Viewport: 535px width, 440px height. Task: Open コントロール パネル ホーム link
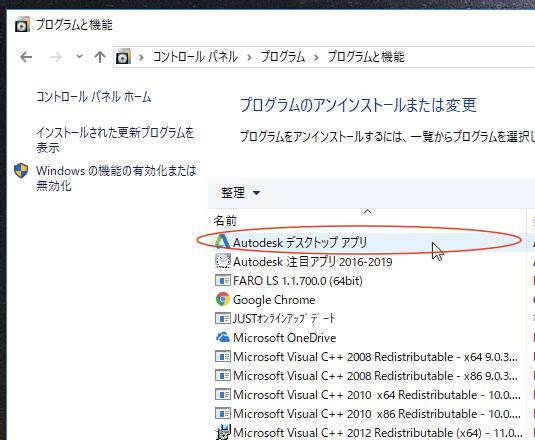pyautogui.click(x=94, y=97)
